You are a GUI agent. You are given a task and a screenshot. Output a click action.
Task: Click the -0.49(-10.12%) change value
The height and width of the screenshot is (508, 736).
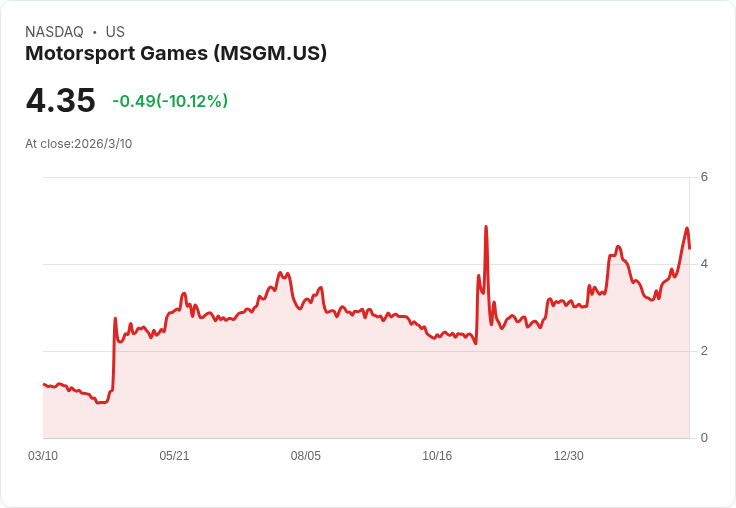tap(170, 101)
